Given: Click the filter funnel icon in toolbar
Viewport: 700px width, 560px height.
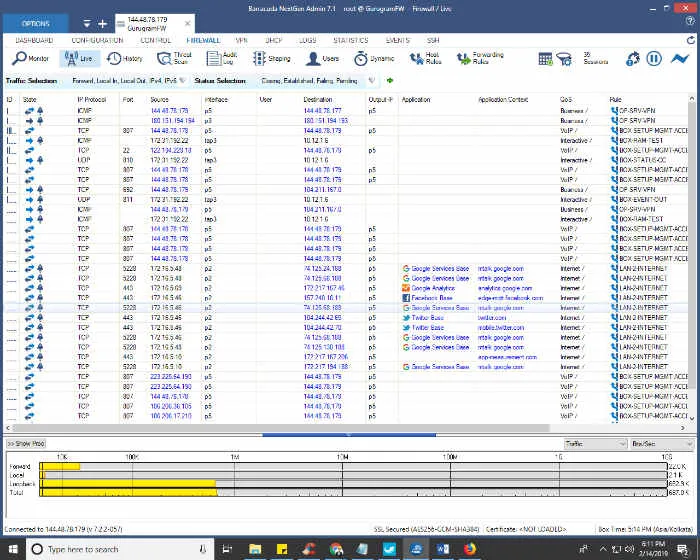Looking at the screenshot, I should (x=564, y=59).
